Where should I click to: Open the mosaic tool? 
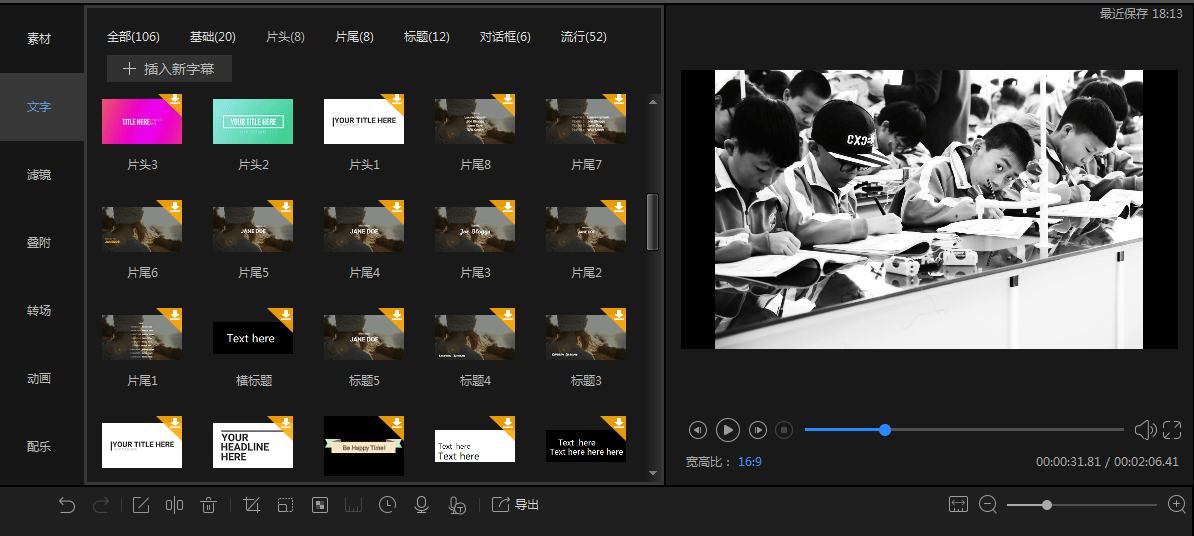(320, 505)
